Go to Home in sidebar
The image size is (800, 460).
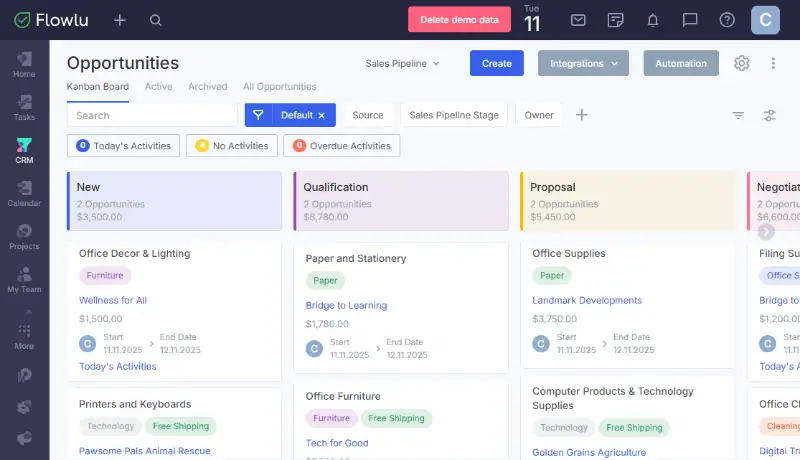click(x=24, y=65)
